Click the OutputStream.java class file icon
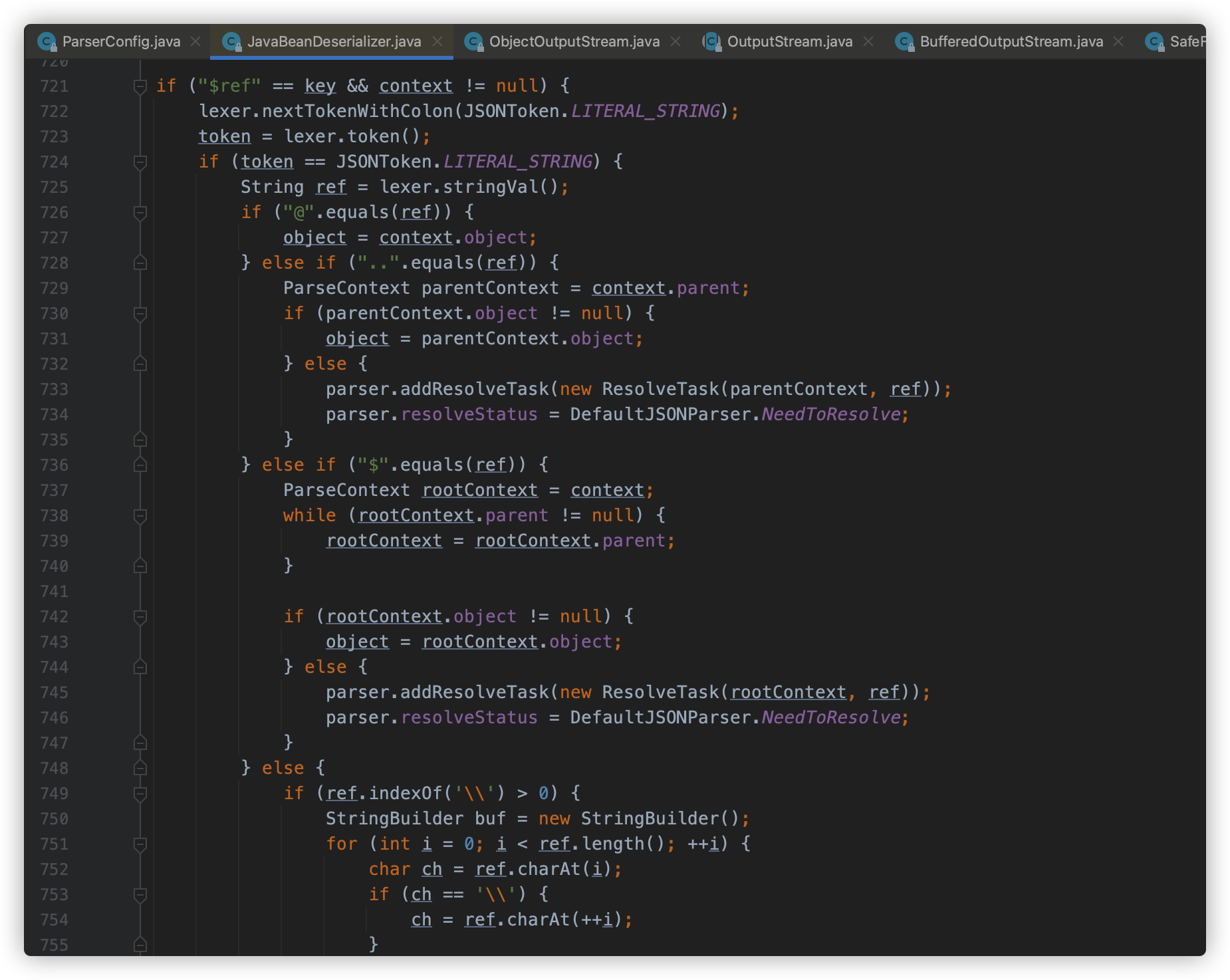1230x980 pixels. coord(712,42)
